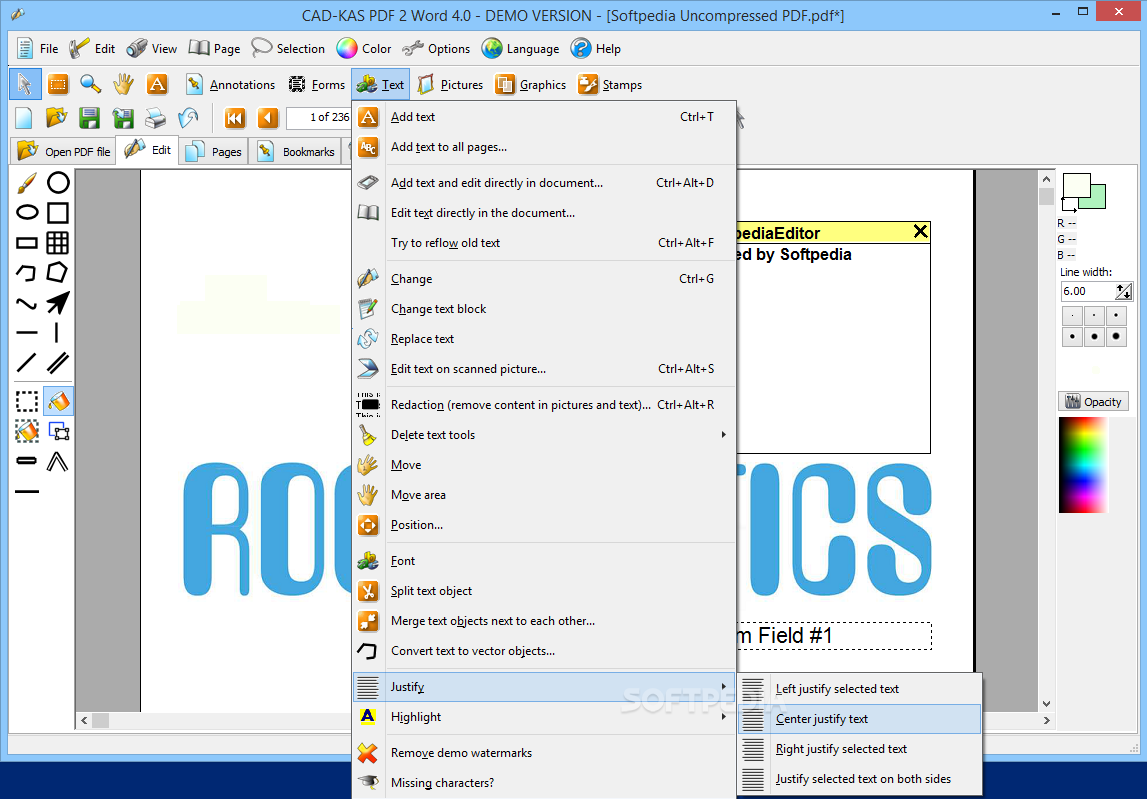Click the Opacity button
Image resolution: width=1147 pixels, height=799 pixels.
[x=1093, y=402]
